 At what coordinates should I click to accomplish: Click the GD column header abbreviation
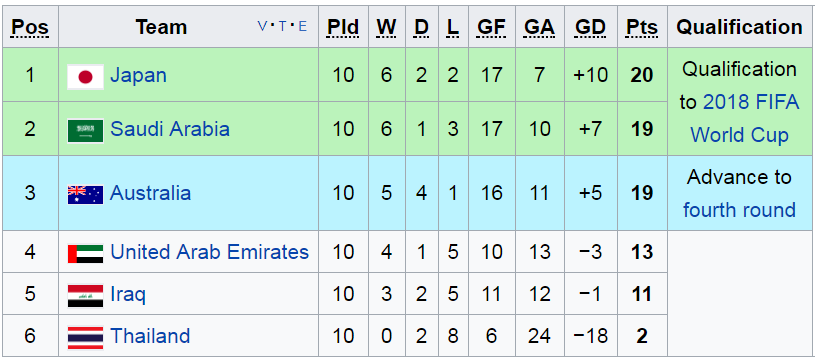pyautogui.click(x=590, y=27)
